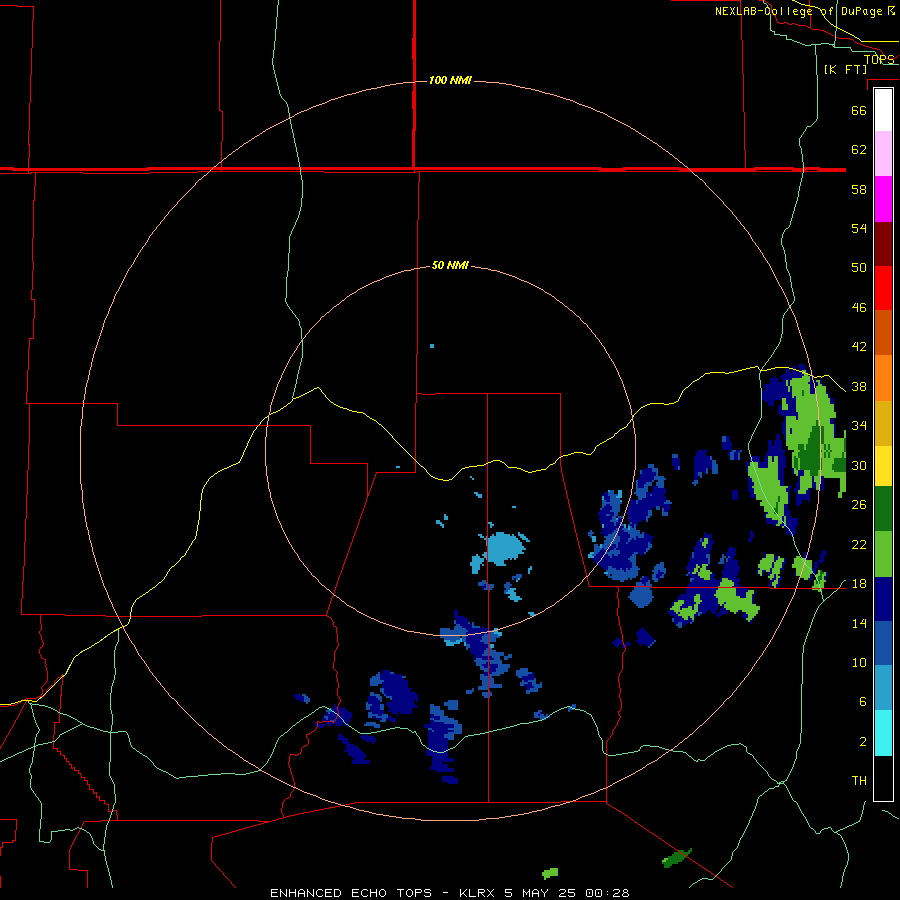
Task: Click the light pink legend swatch
Action: (883, 154)
